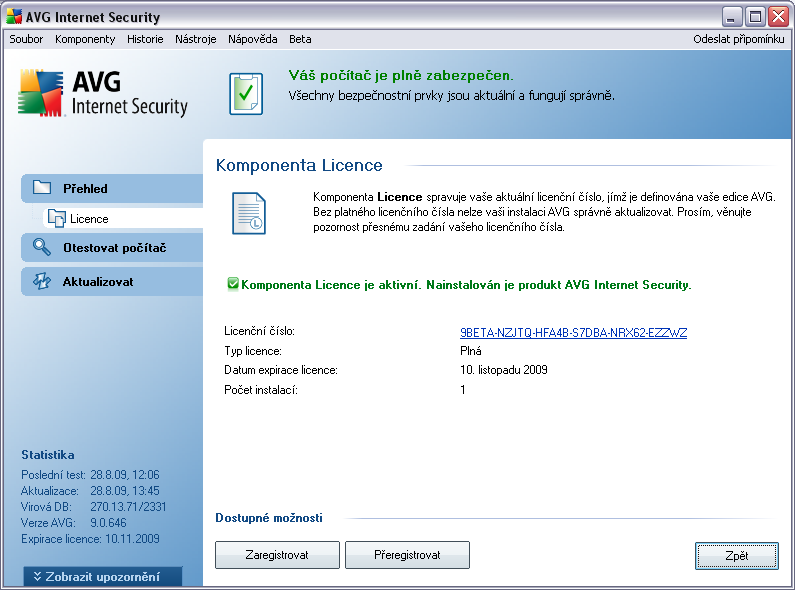Screen dimensions: 795x590
Task: Click the Plná licence type value
Action: click(x=471, y=351)
